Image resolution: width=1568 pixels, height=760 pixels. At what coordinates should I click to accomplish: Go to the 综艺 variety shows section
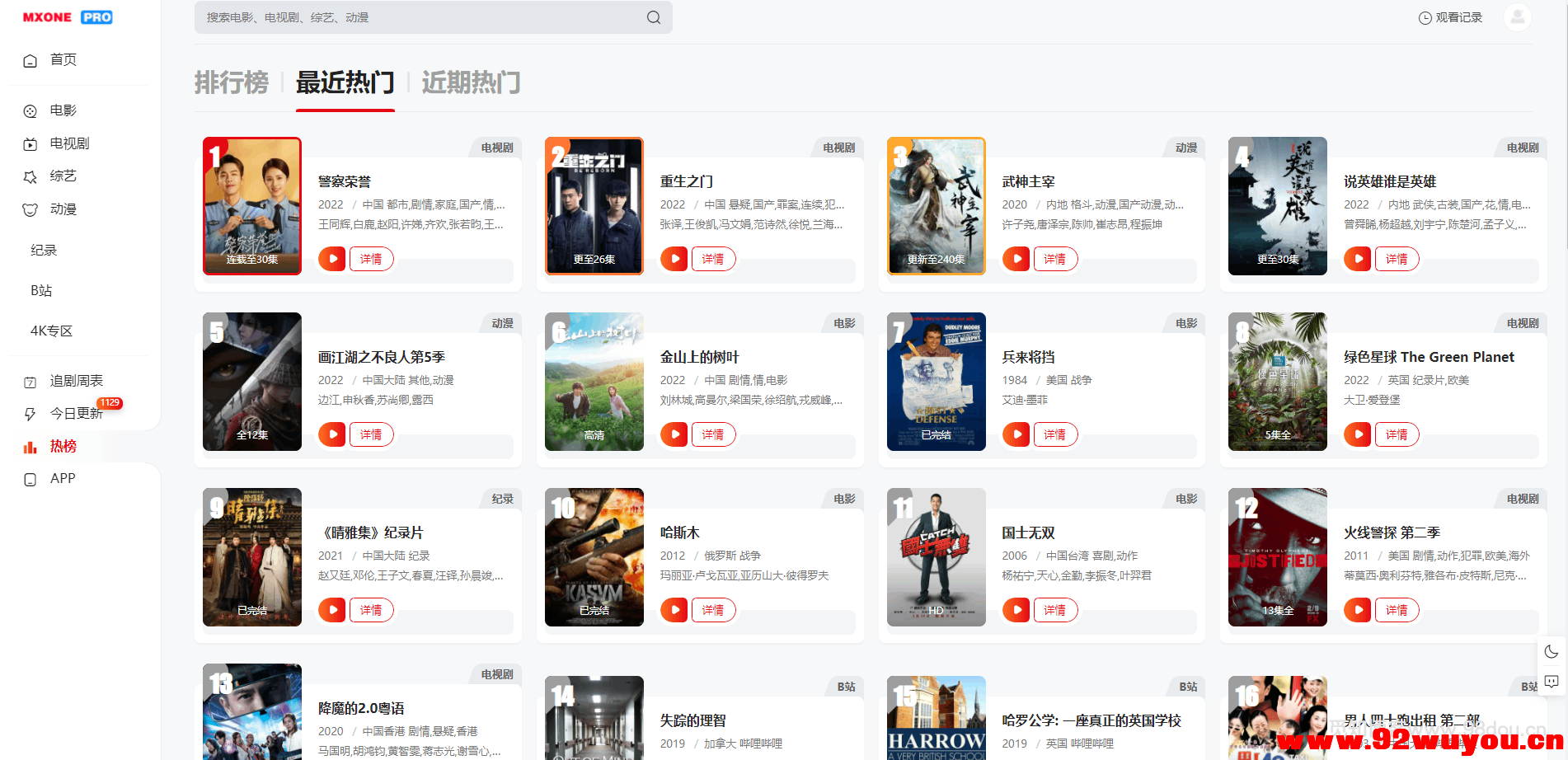coord(61,176)
